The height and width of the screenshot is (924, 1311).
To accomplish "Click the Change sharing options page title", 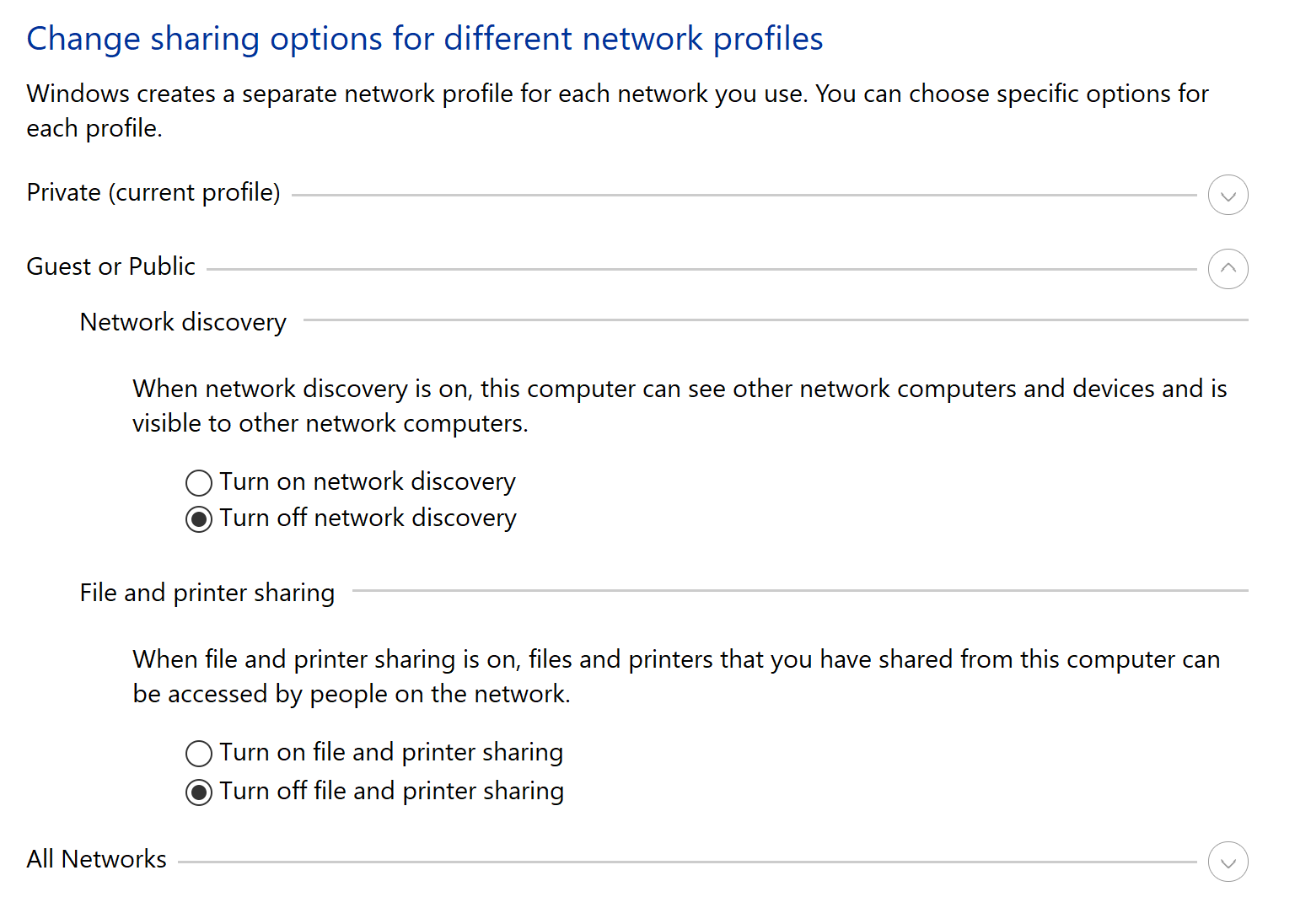I will point(425,39).
